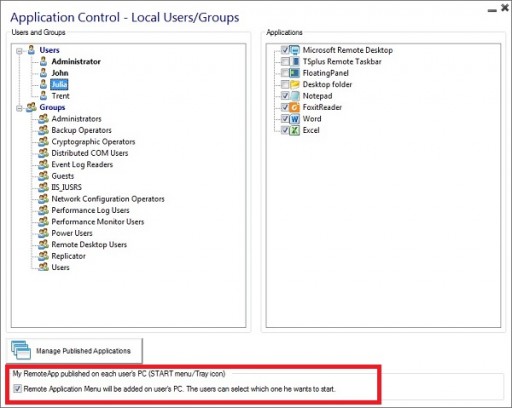Click the FloatingPanel app icon
512x408 pixels.
point(295,73)
